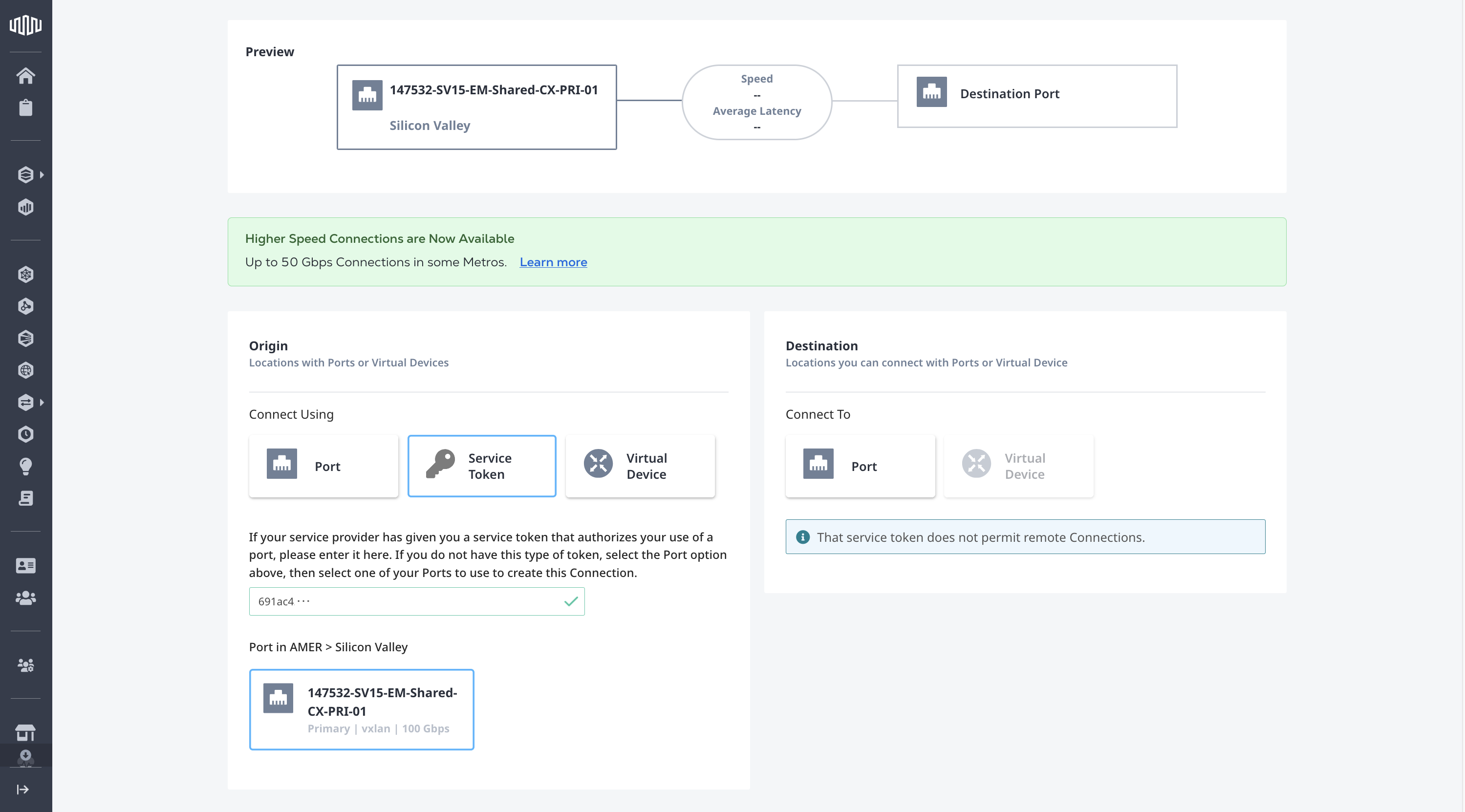Click the "Connect To" label
The width and height of the screenshot is (1465, 812).
coord(818,414)
